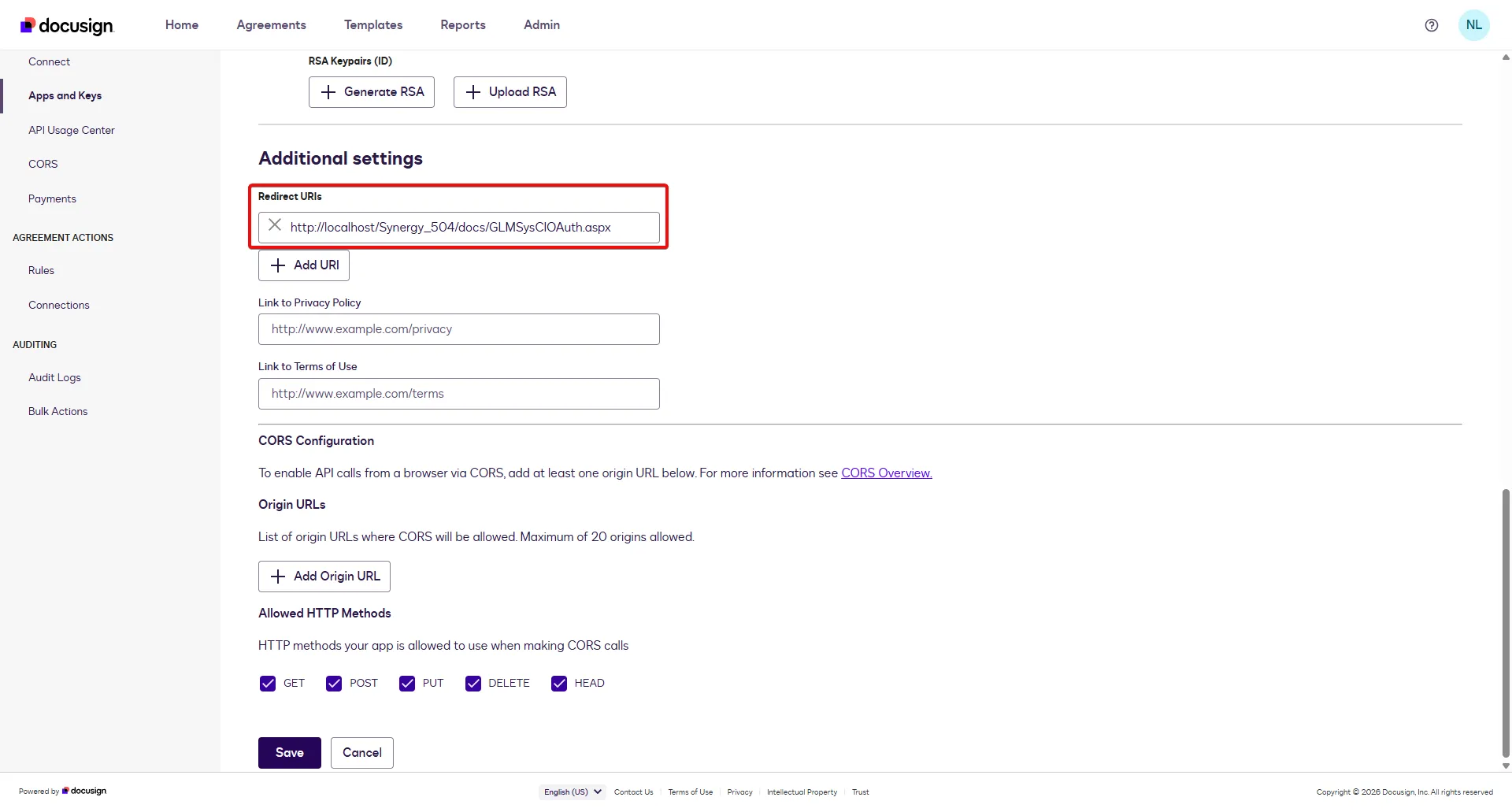
Task: Open the NL user avatar menu
Action: (1473, 25)
